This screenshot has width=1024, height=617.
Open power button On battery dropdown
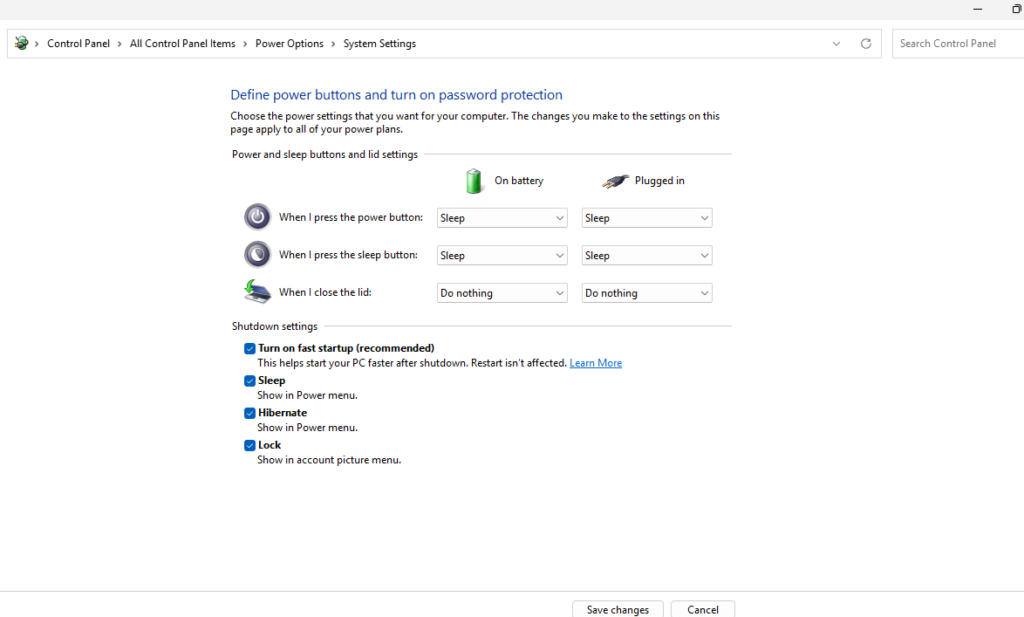tap(502, 218)
